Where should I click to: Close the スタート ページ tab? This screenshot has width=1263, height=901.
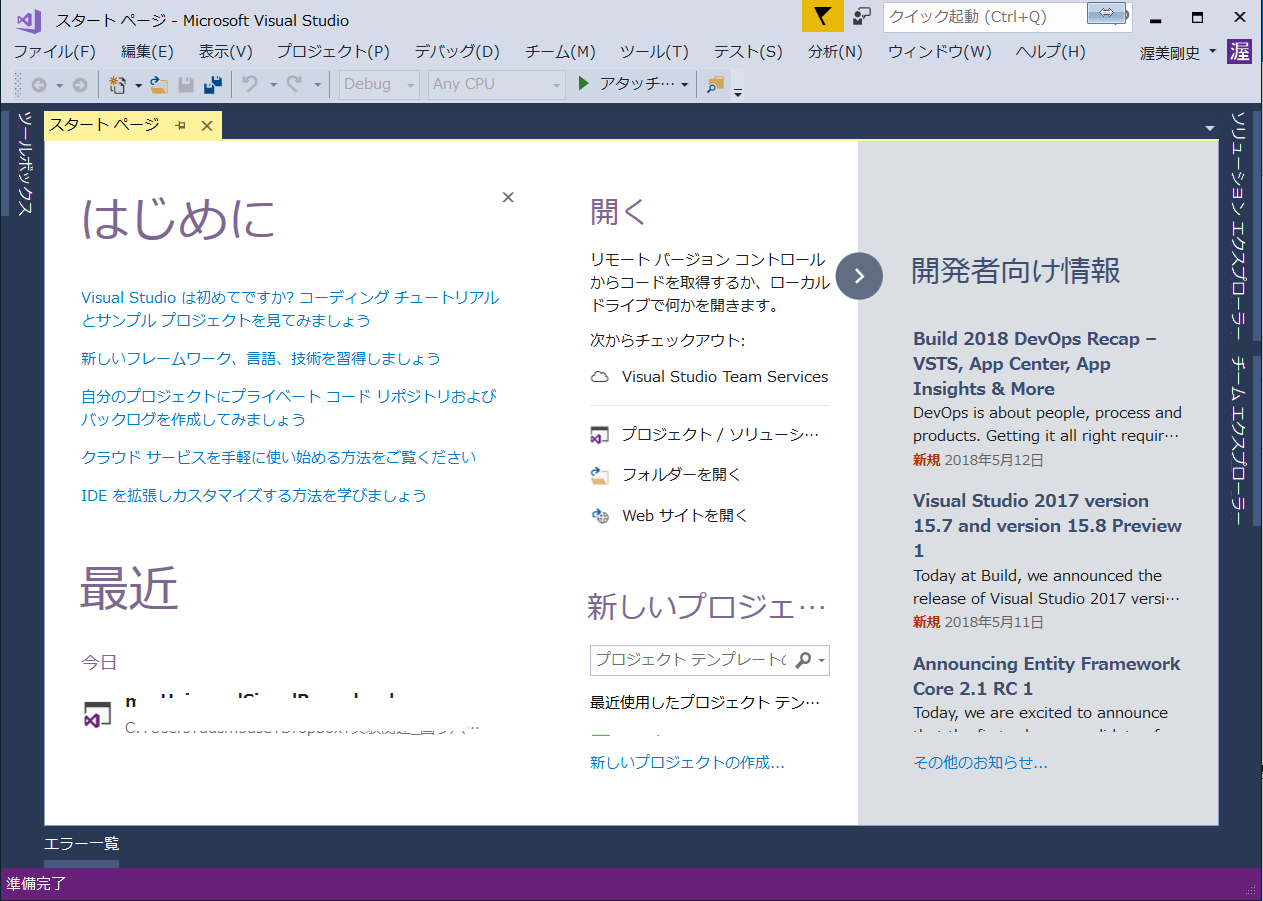(x=207, y=125)
